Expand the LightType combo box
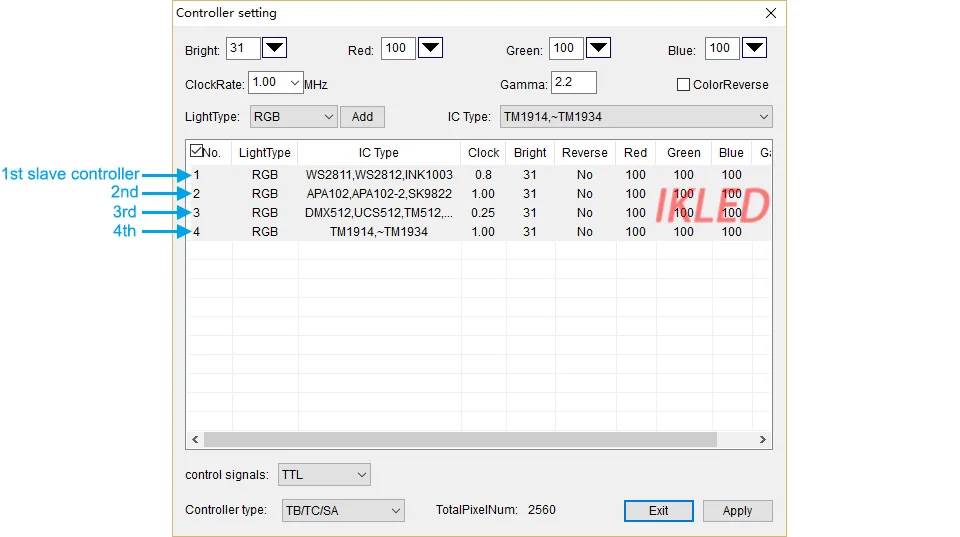This screenshot has width=960, height=537. click(x=329, y=117)
